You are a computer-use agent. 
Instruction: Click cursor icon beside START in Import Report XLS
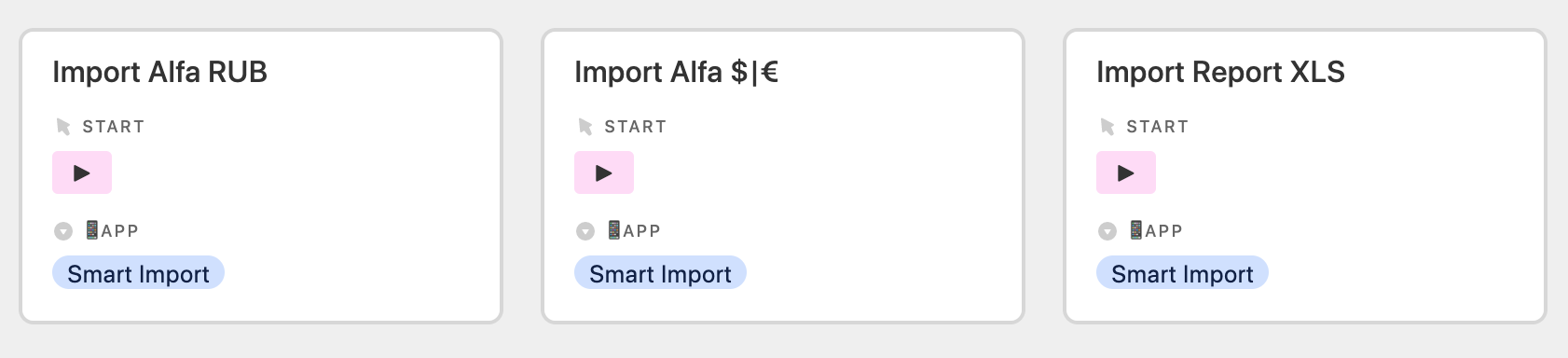(1107, 127)
